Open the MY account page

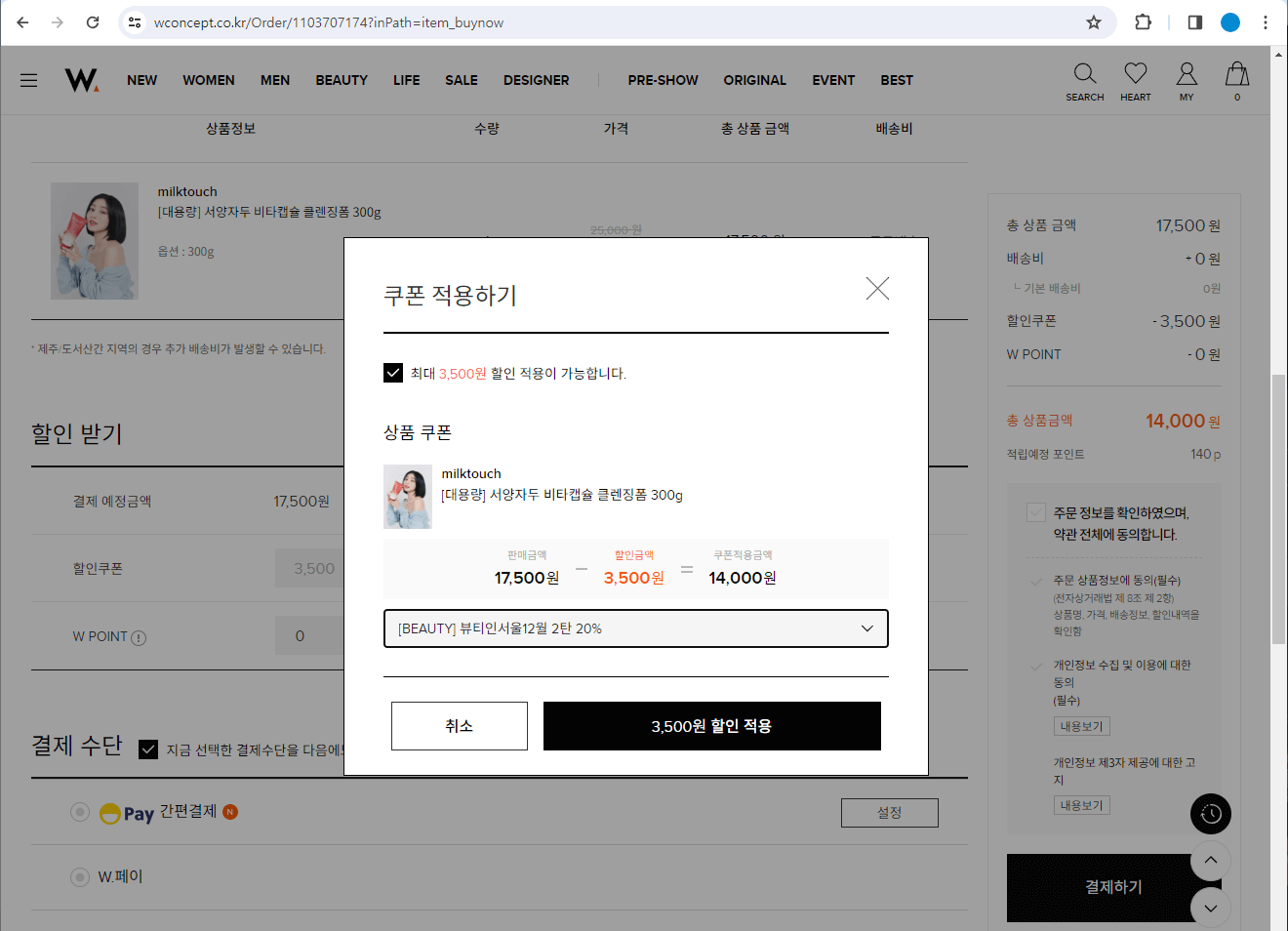point(1187,81)
